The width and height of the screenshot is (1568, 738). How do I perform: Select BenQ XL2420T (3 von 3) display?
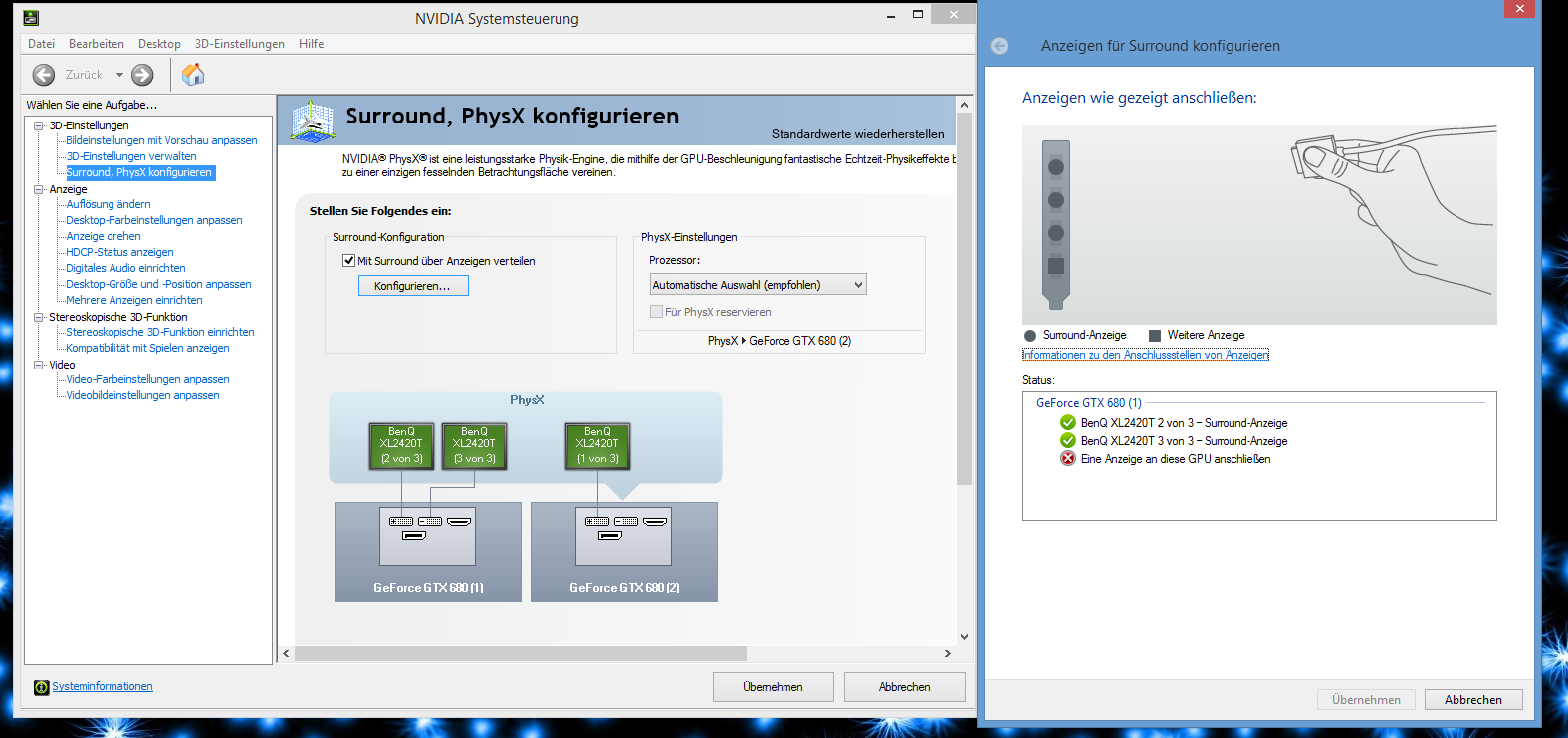[475, 446]
